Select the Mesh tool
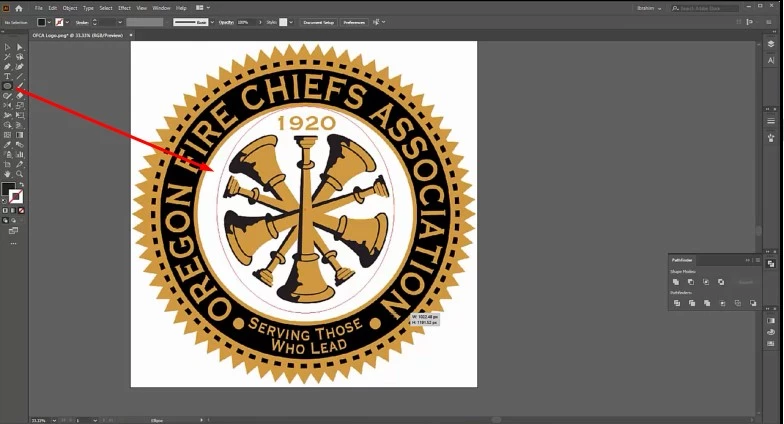Viewport: 784px width, 424px height. point(7,135)
